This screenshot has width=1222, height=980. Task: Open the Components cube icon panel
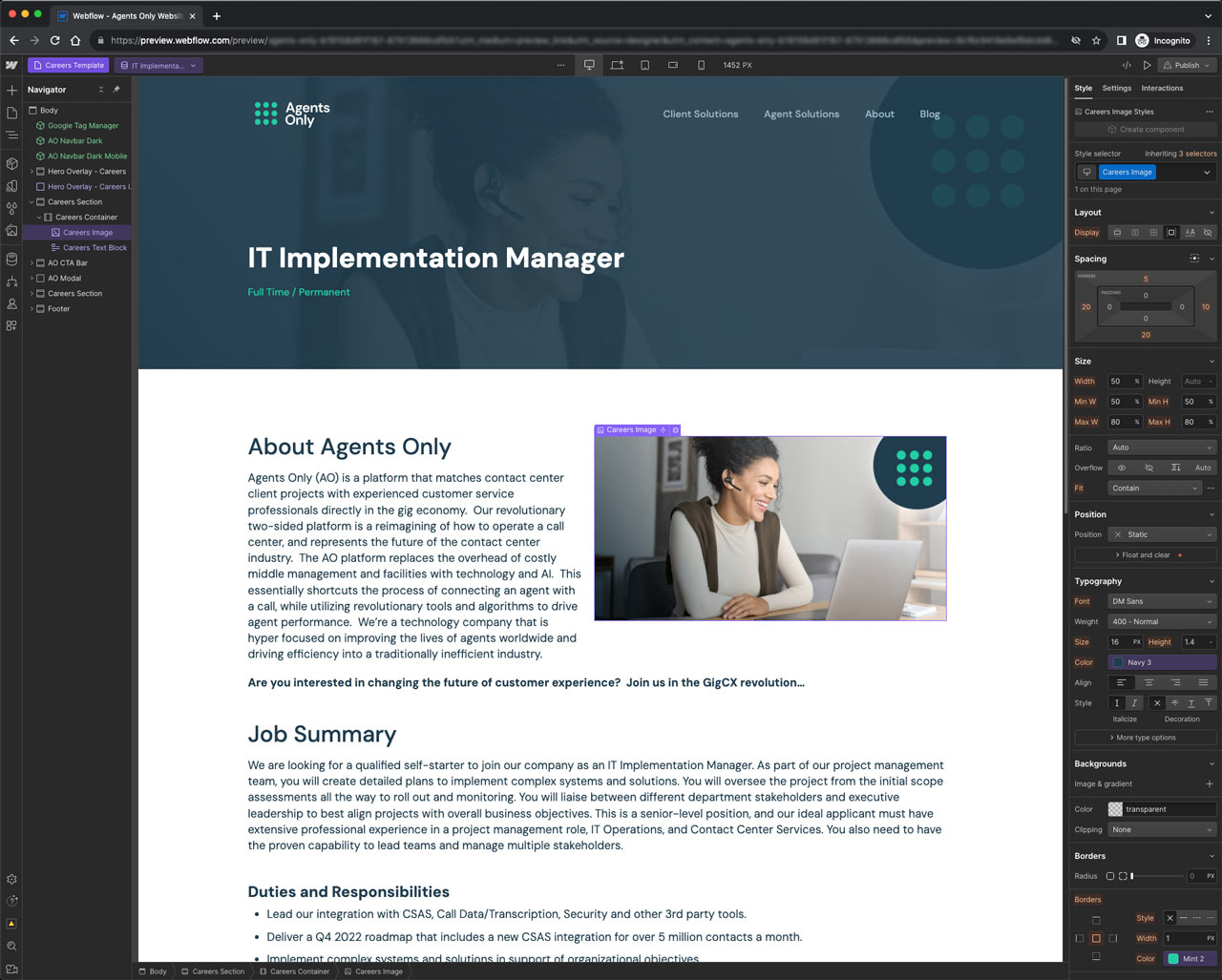(x=11, y=163)
